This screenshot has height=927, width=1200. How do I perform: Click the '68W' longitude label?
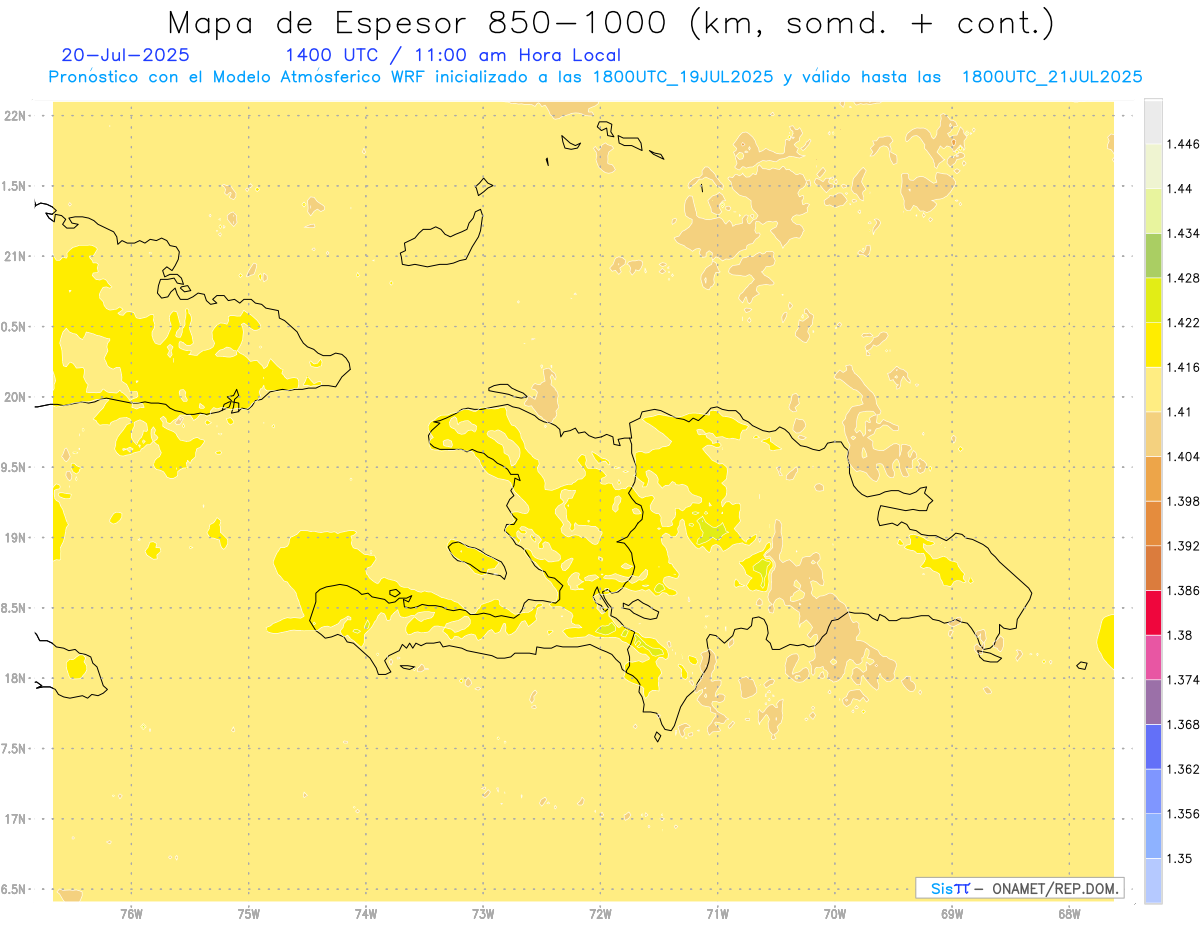point(1069,913)
